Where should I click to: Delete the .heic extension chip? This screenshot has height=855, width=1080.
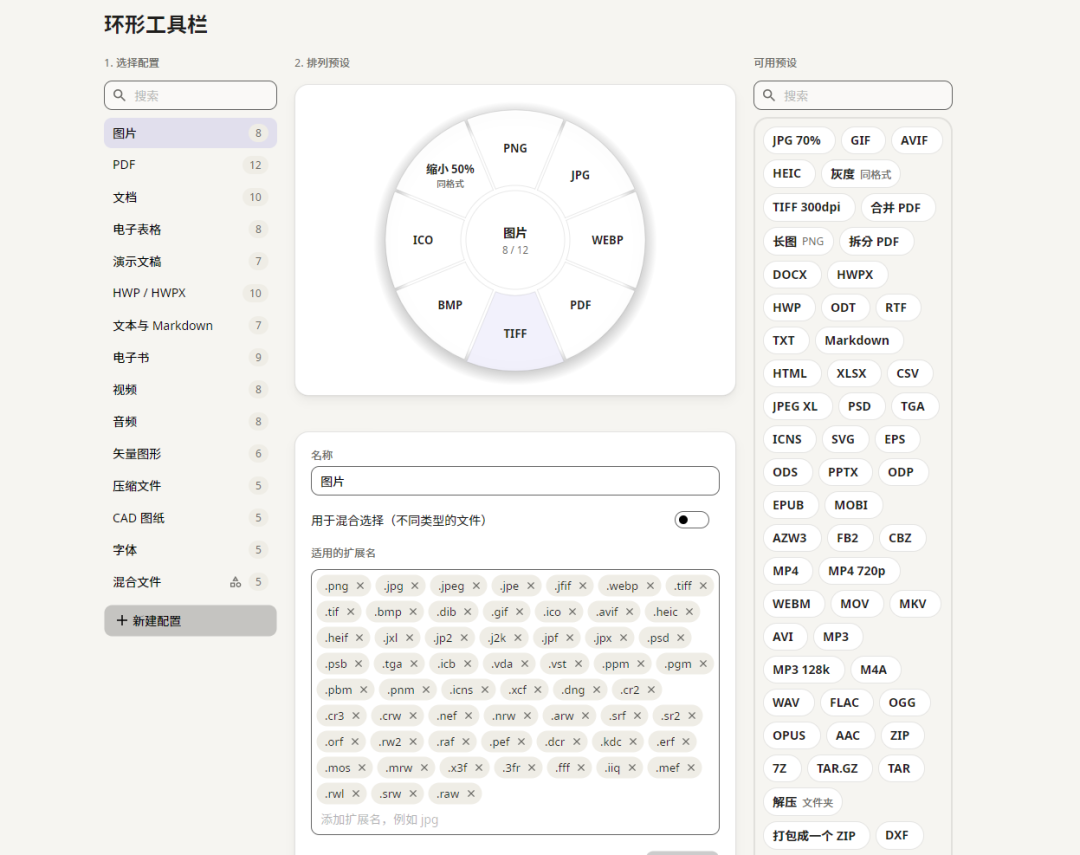(689, 612)
